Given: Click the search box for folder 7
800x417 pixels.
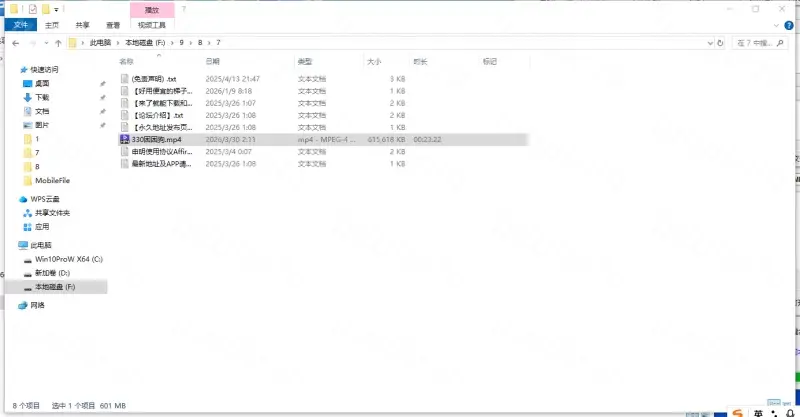Looking at the screenshot, I should tap(762, 43).
